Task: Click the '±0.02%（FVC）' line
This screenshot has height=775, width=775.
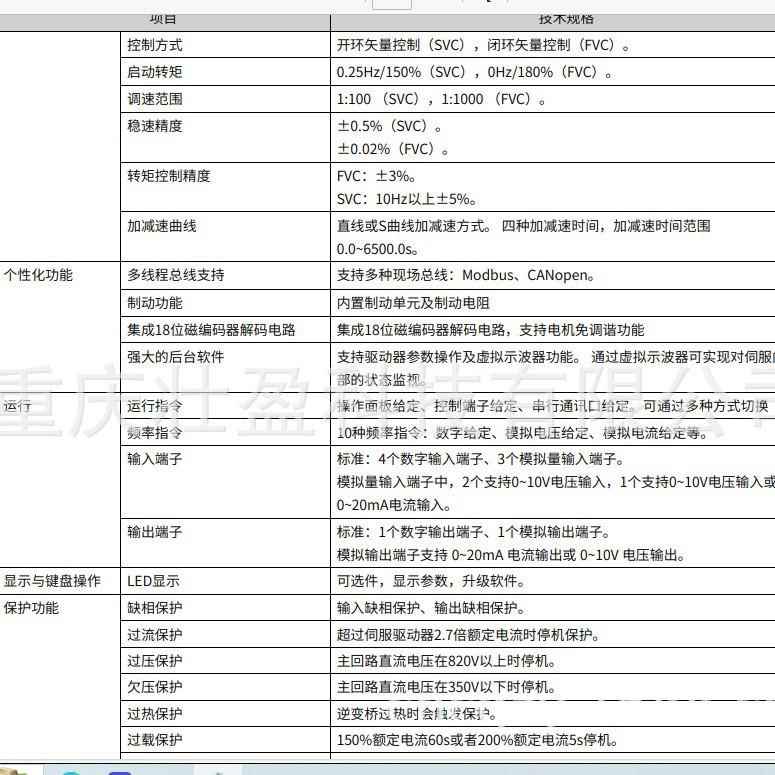Action: click(x=393, y=149)
